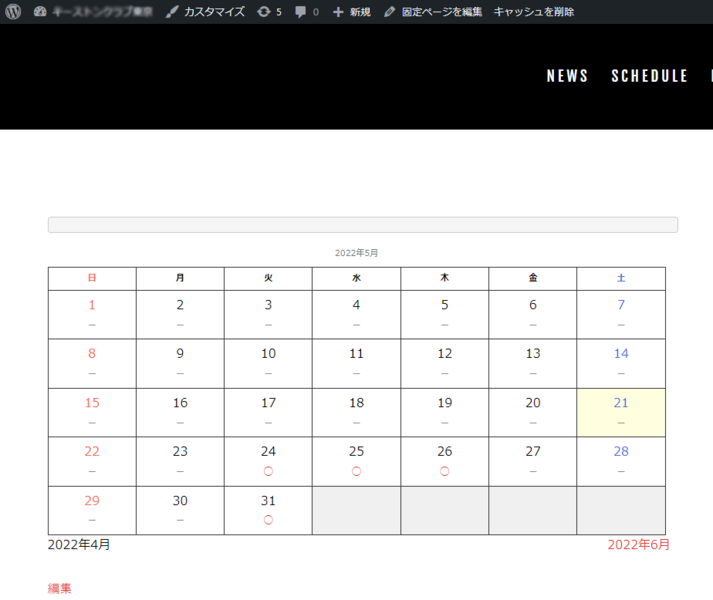The width and height of the screenshot is (713, 600).
Task: Open 固定ページを編集 link
Action: pyautogui.click(x=442, y=12)
